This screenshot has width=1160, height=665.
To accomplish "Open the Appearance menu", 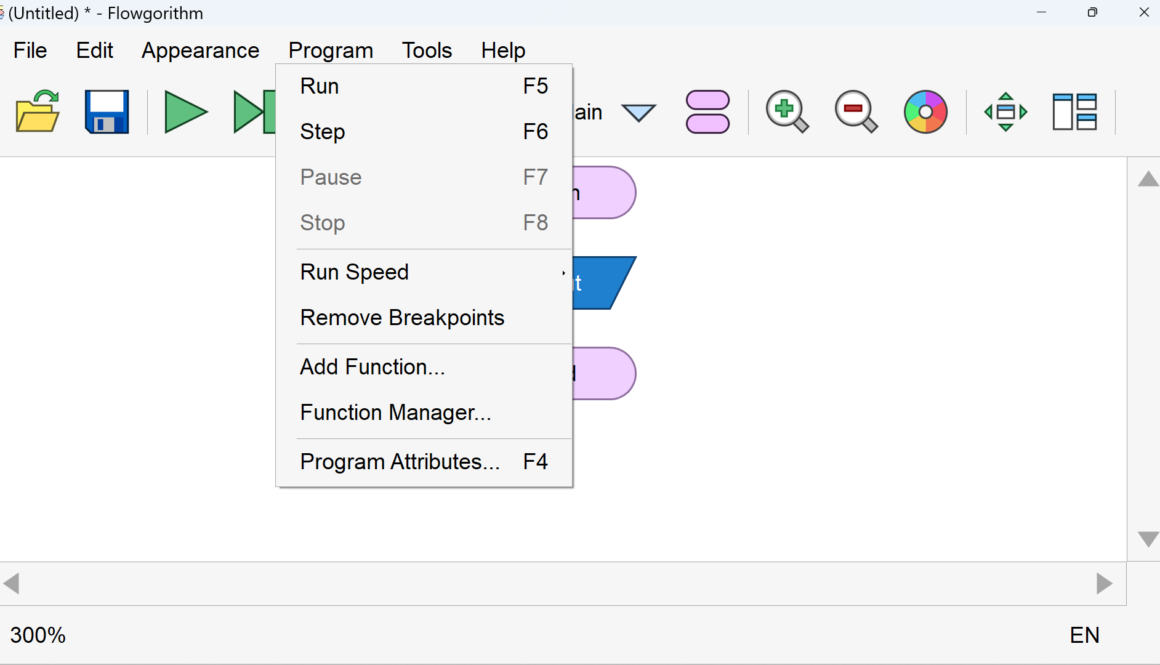I will pos(200,50).
